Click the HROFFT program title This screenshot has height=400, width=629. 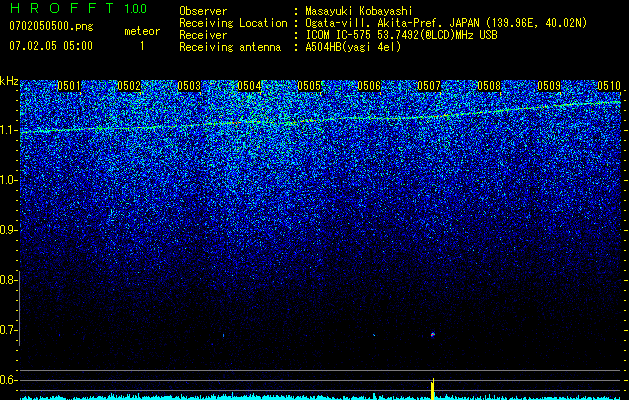point(62,8)
